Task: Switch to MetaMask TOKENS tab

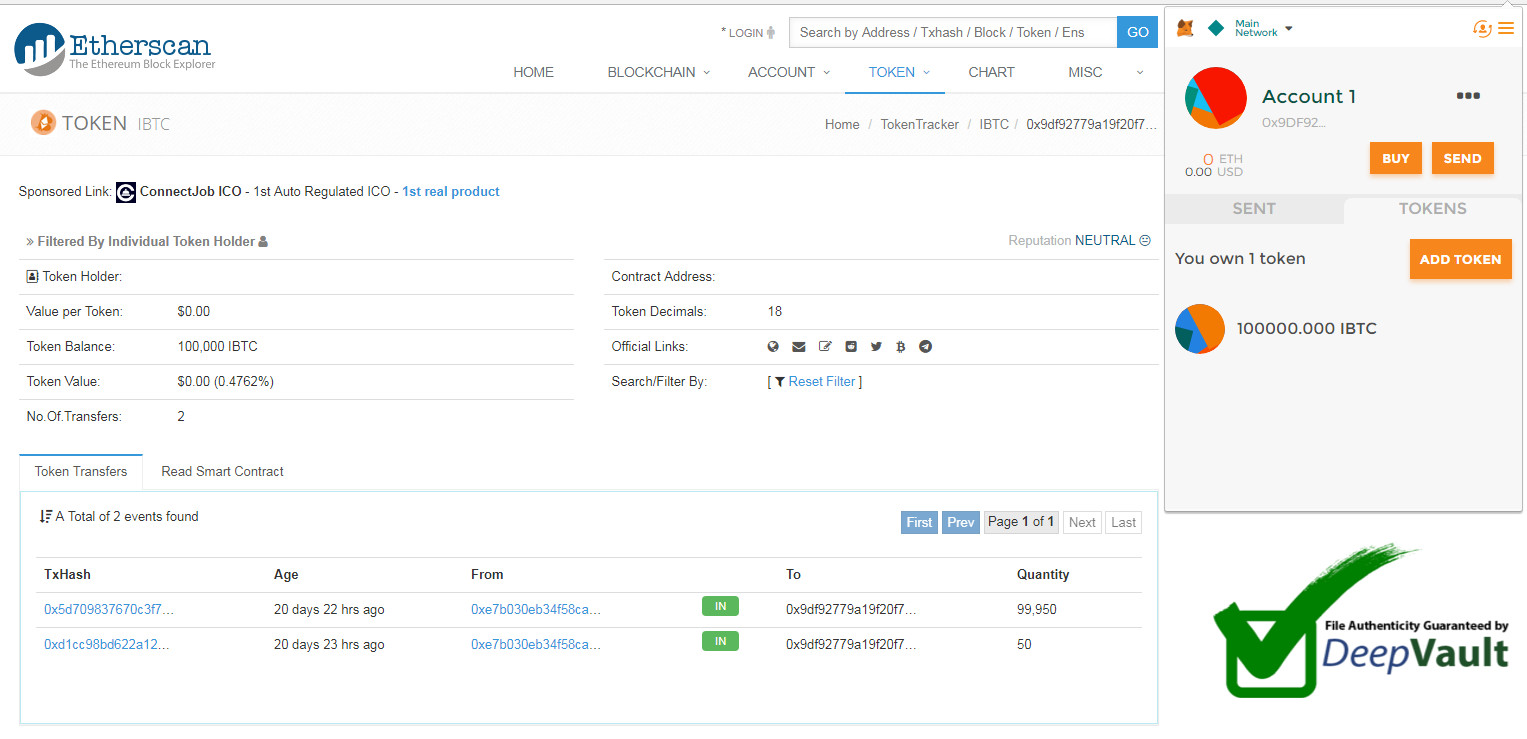Action: coord(1432,209)
